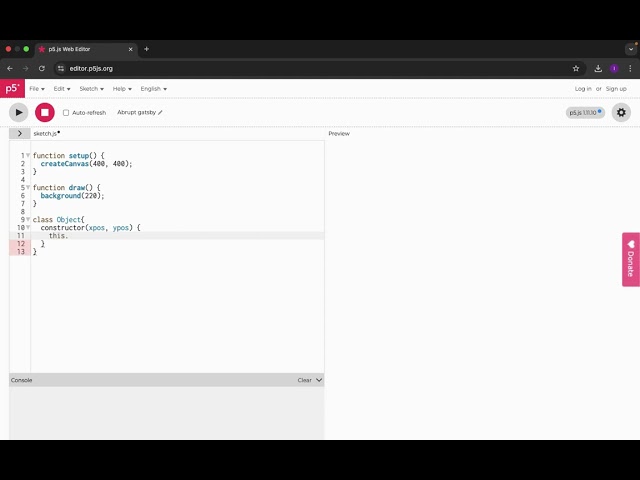Open a new browser tab

tap(147, 49)
